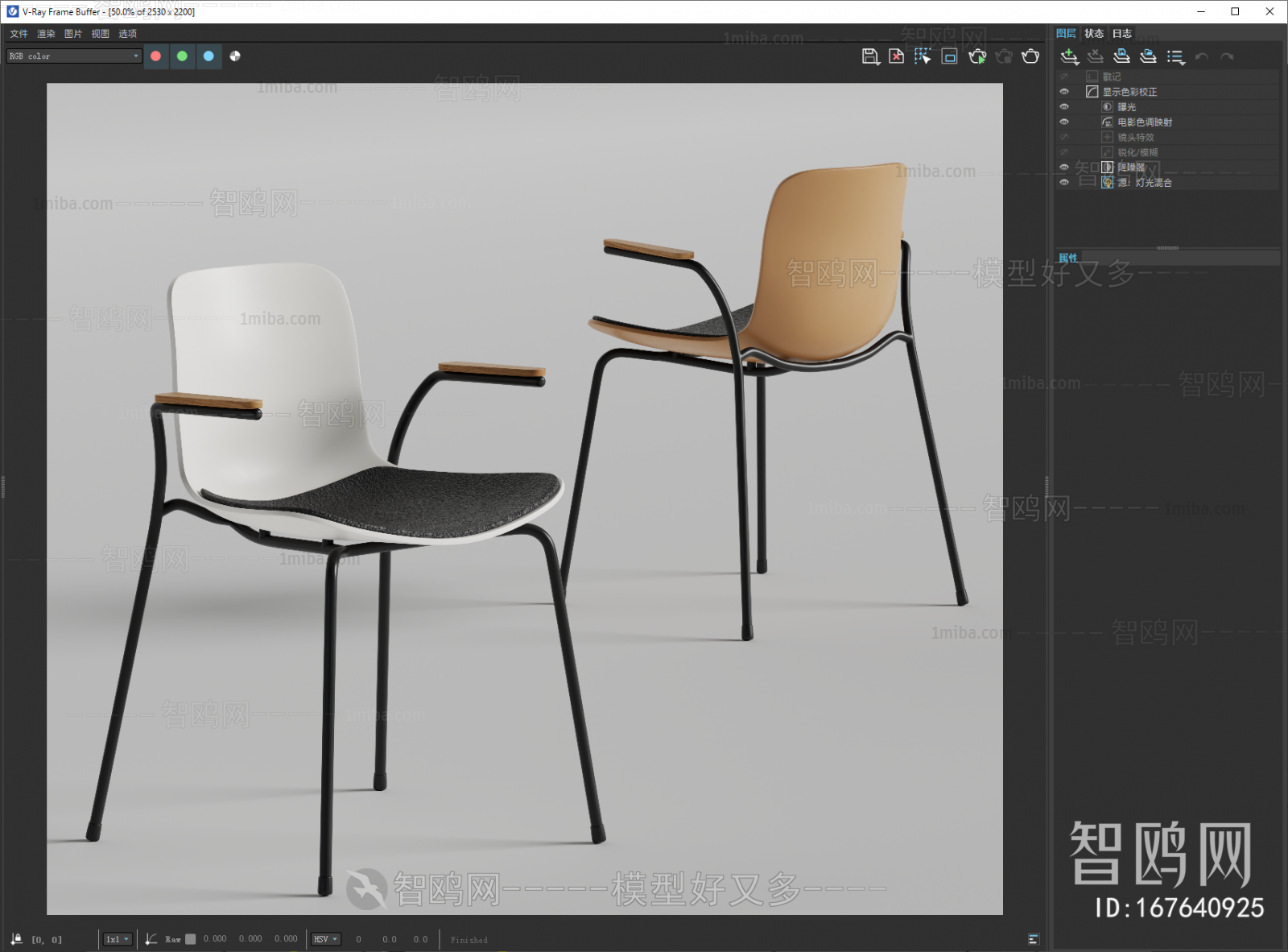
Task: Click the Denoiser layer icon
Action: pyautogui.click(x=1108, y=168)
